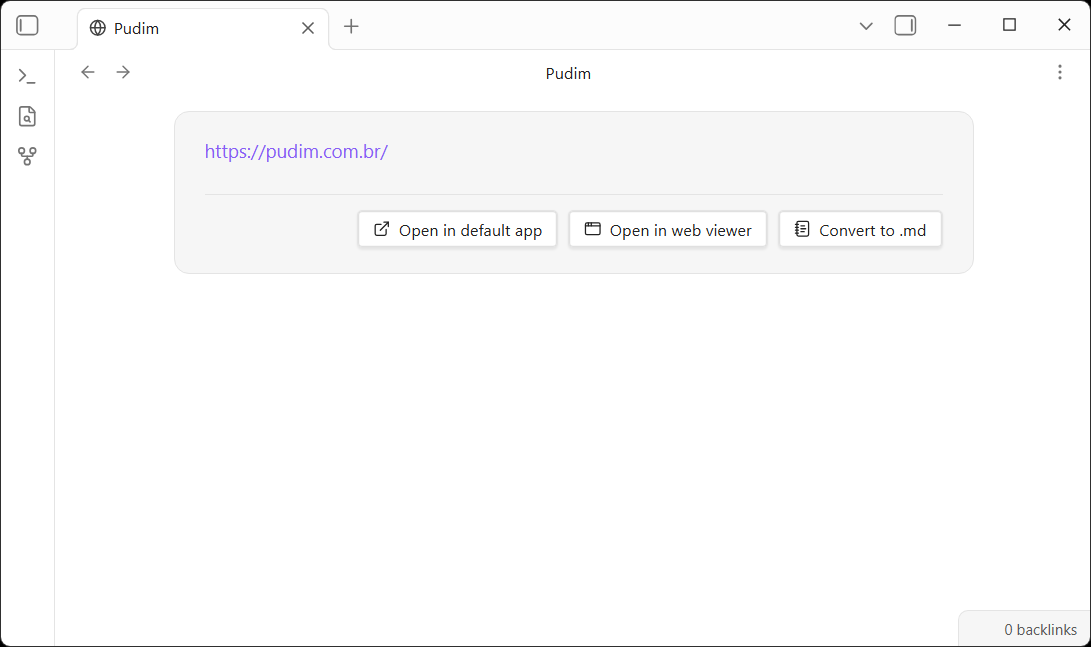
Task: Open the https://pudim.com.br/ link
Action: click(x=296, y=152)
